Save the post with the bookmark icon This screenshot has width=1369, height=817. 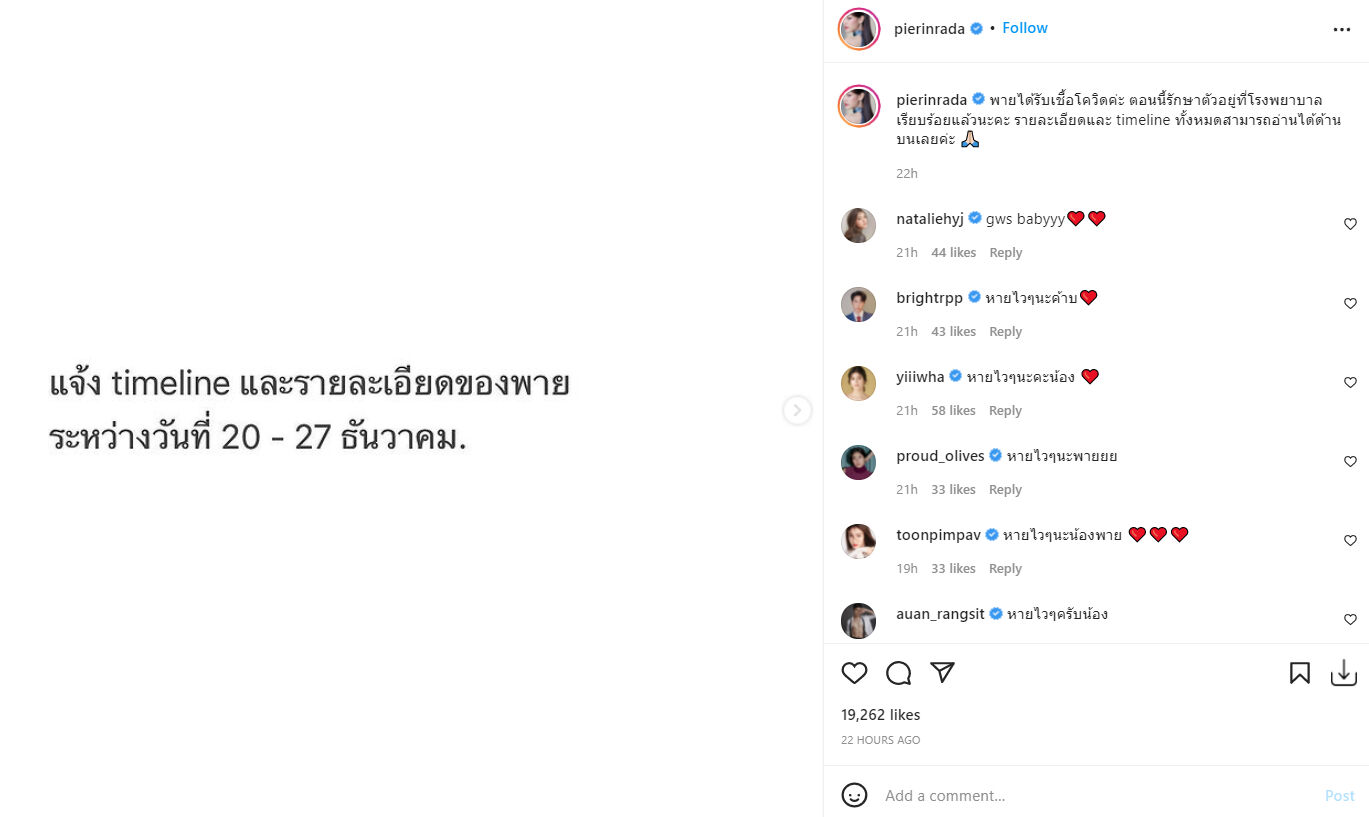1300,673
